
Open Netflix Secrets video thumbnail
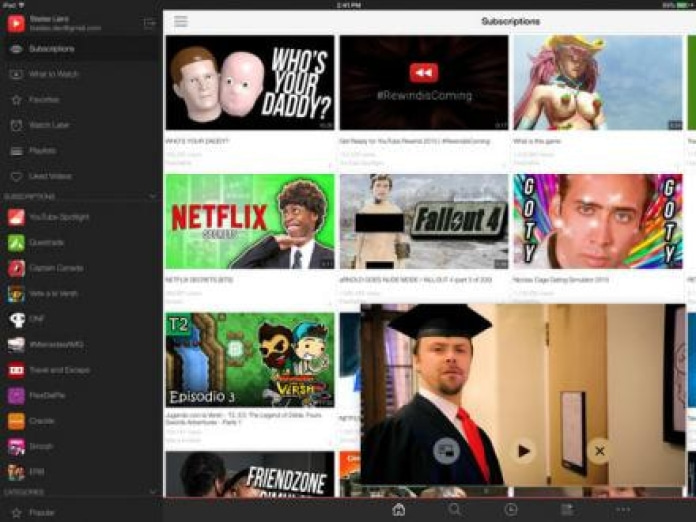[250, 221]
